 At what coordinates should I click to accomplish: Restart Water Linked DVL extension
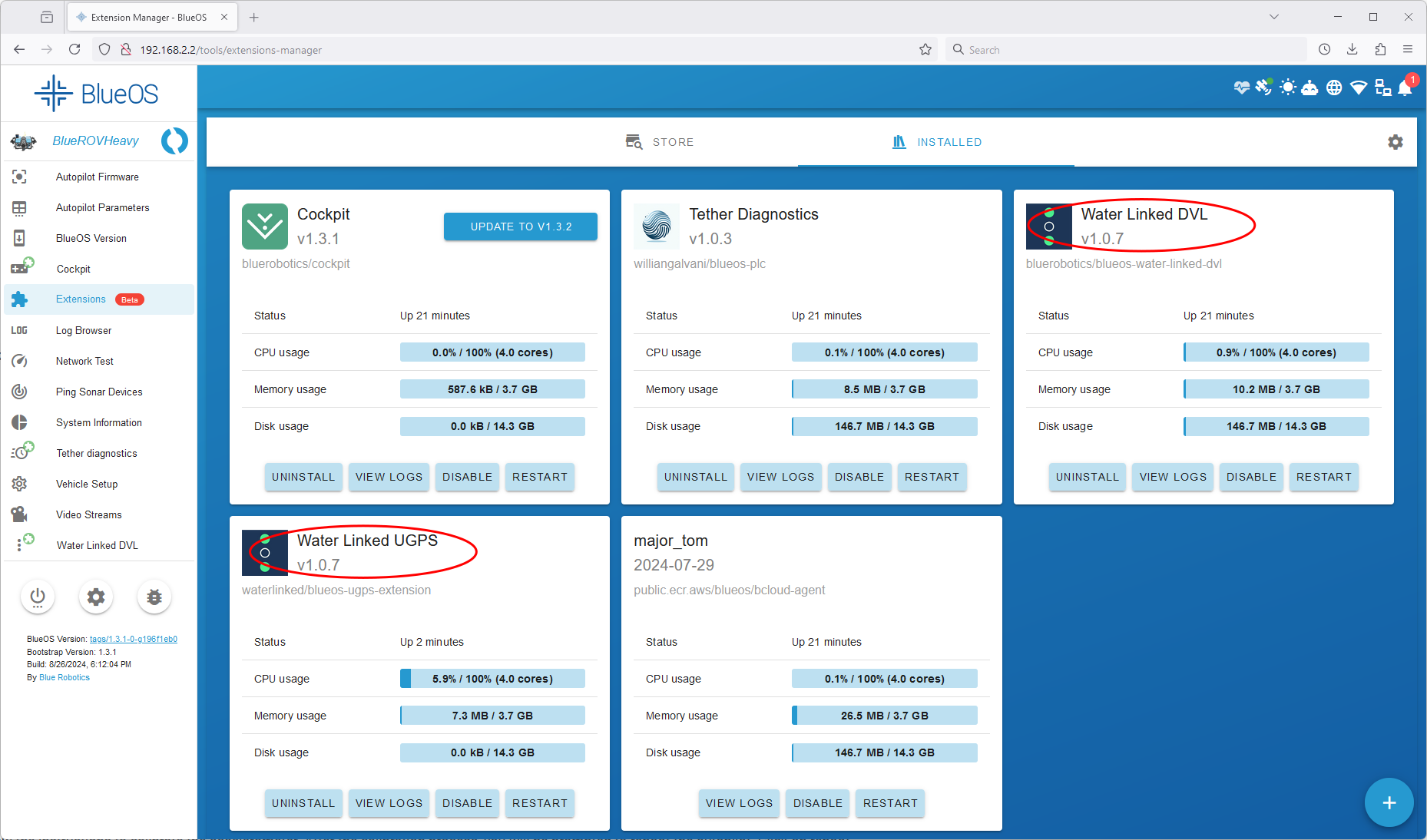1324,477
